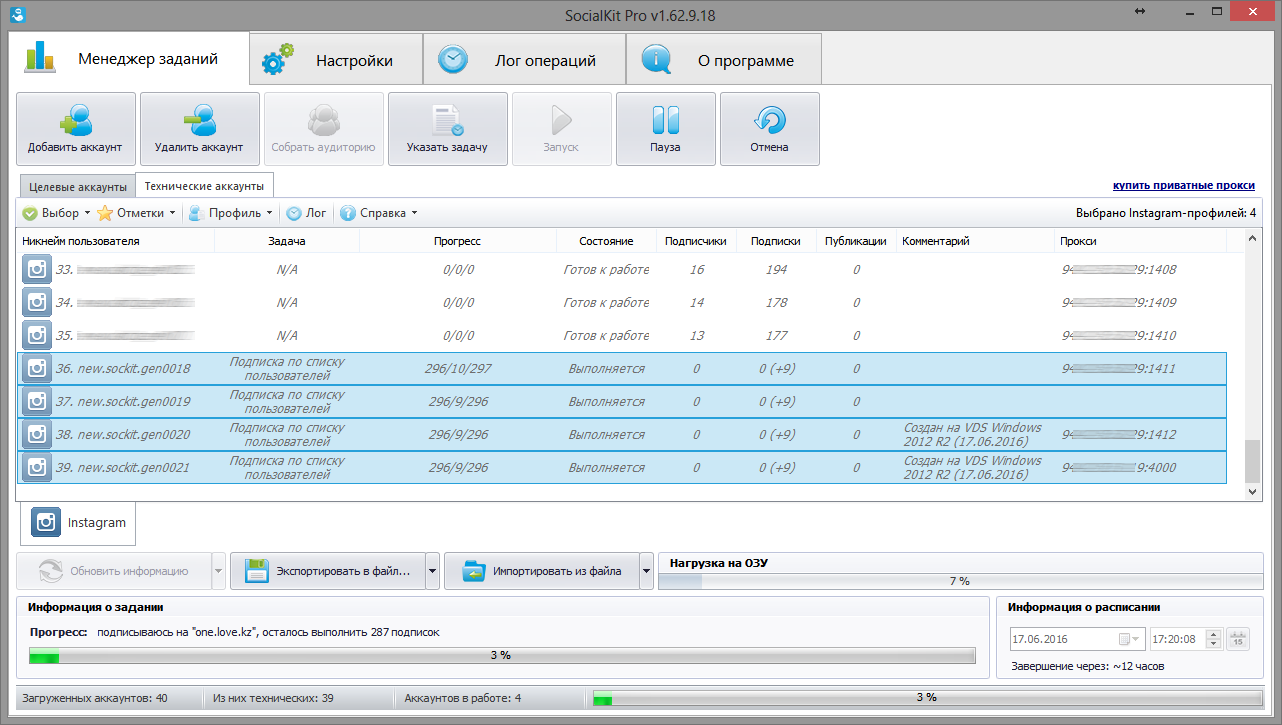This screenshot has width=1282, height=725.
Task: Click the Прокси column header
Action: click(1141, 241)
